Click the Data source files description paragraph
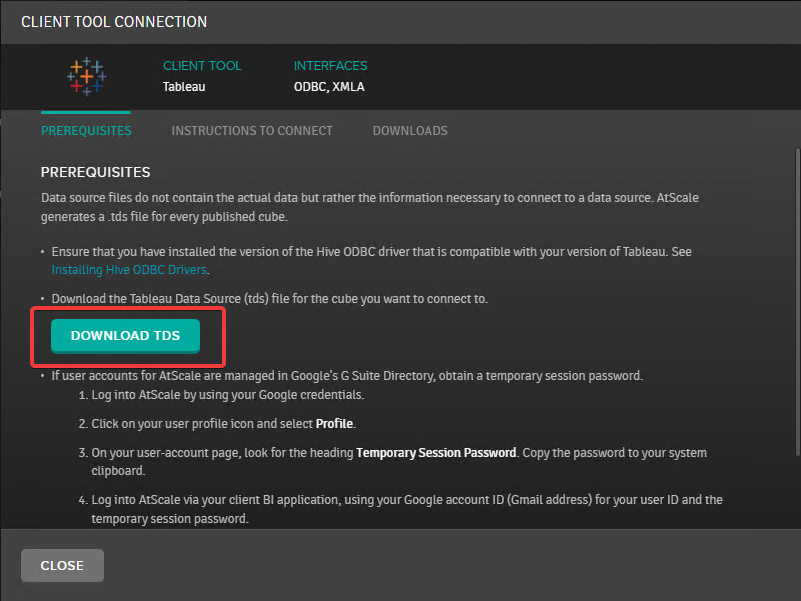 click(x=370, y=207)
